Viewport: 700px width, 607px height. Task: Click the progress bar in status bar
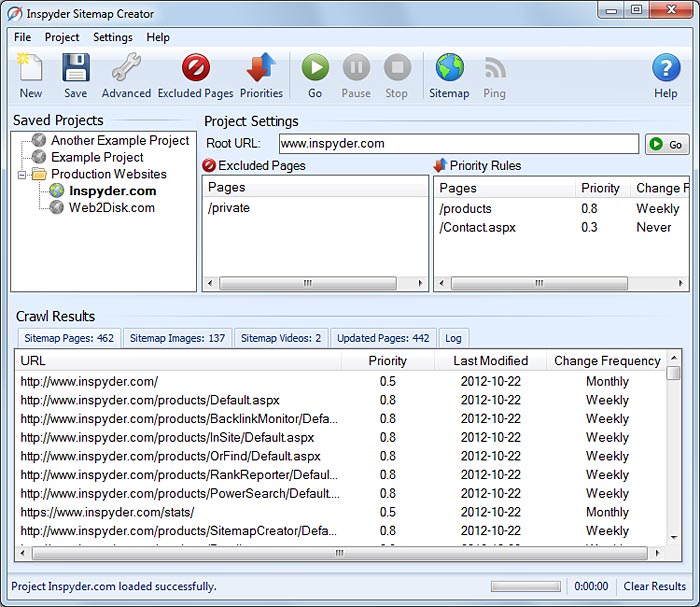coord(525,586)
